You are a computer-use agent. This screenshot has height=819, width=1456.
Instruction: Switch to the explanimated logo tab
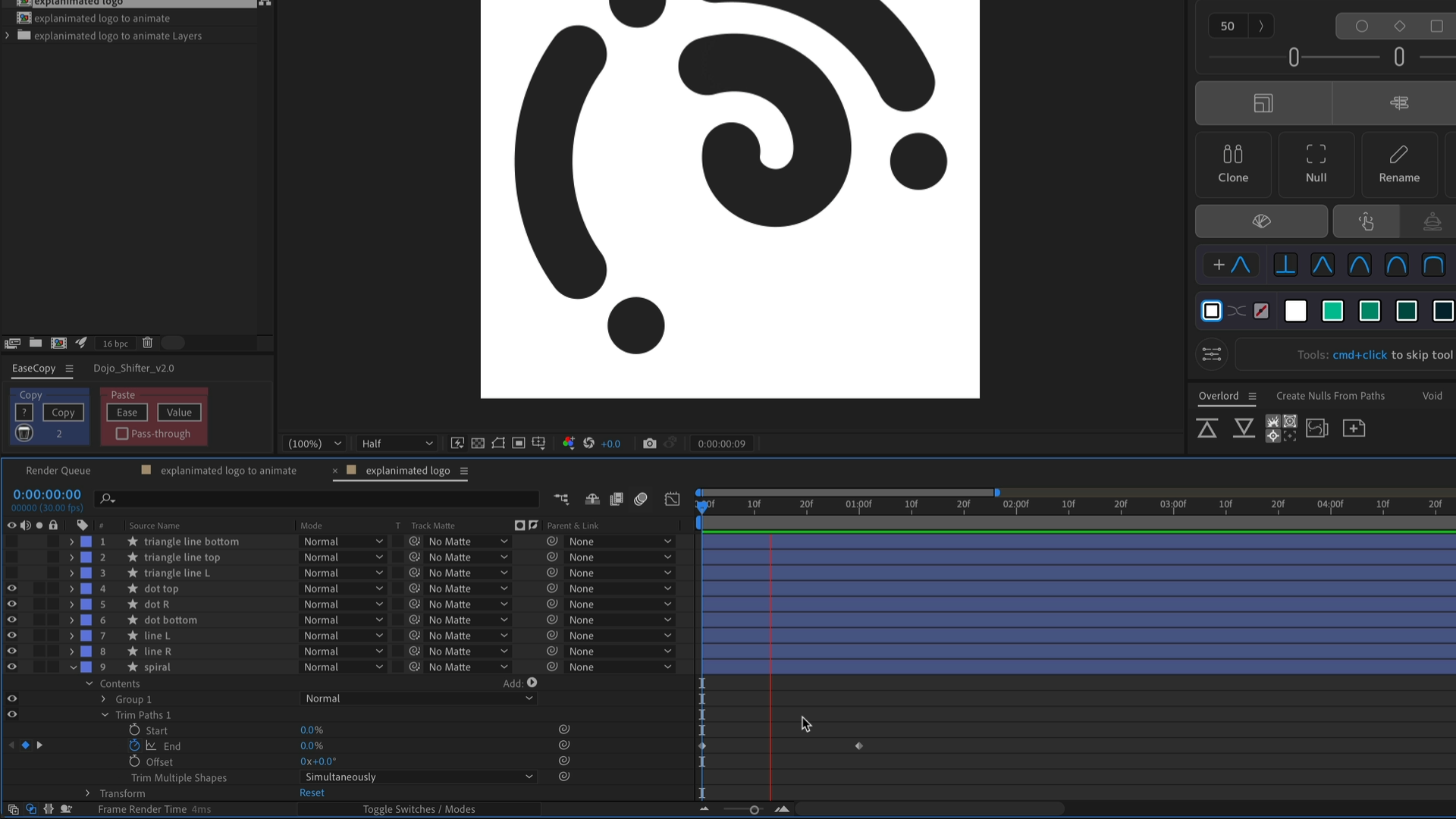point(407,470)
